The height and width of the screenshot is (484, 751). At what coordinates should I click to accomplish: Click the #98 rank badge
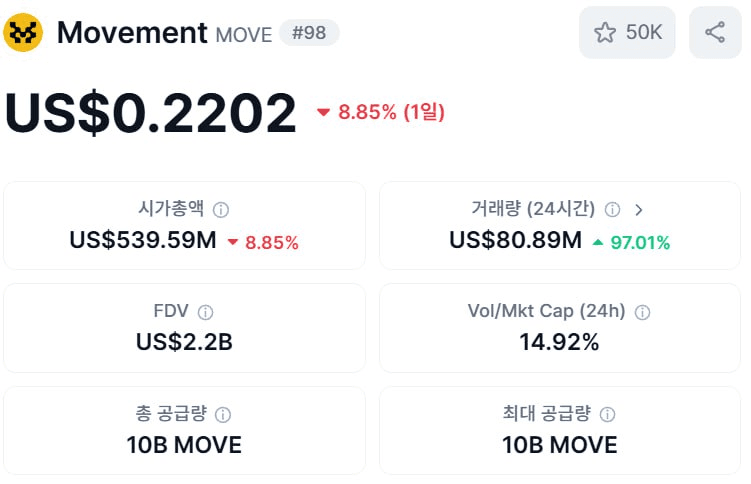point(309,33)
